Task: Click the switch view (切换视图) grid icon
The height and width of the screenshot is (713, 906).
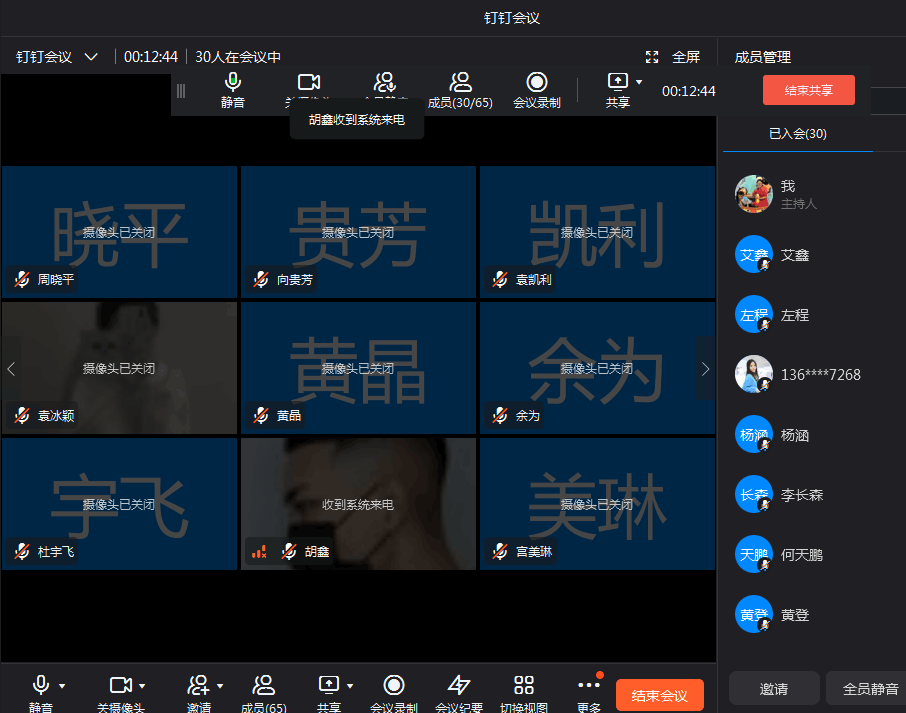Action: click(x=524, y=685)
